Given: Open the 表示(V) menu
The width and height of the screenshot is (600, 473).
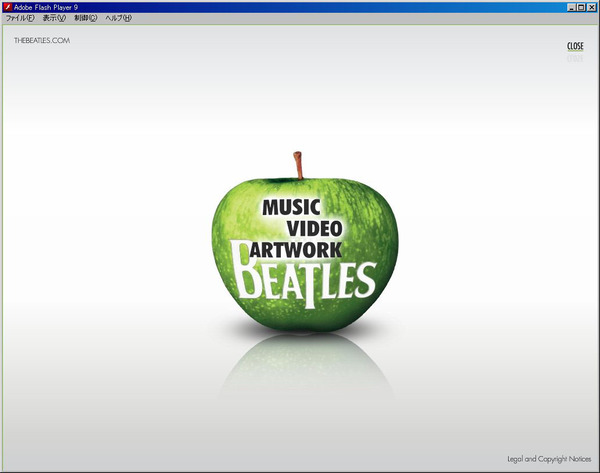Looking at the screenshot, I should (54, 18).
